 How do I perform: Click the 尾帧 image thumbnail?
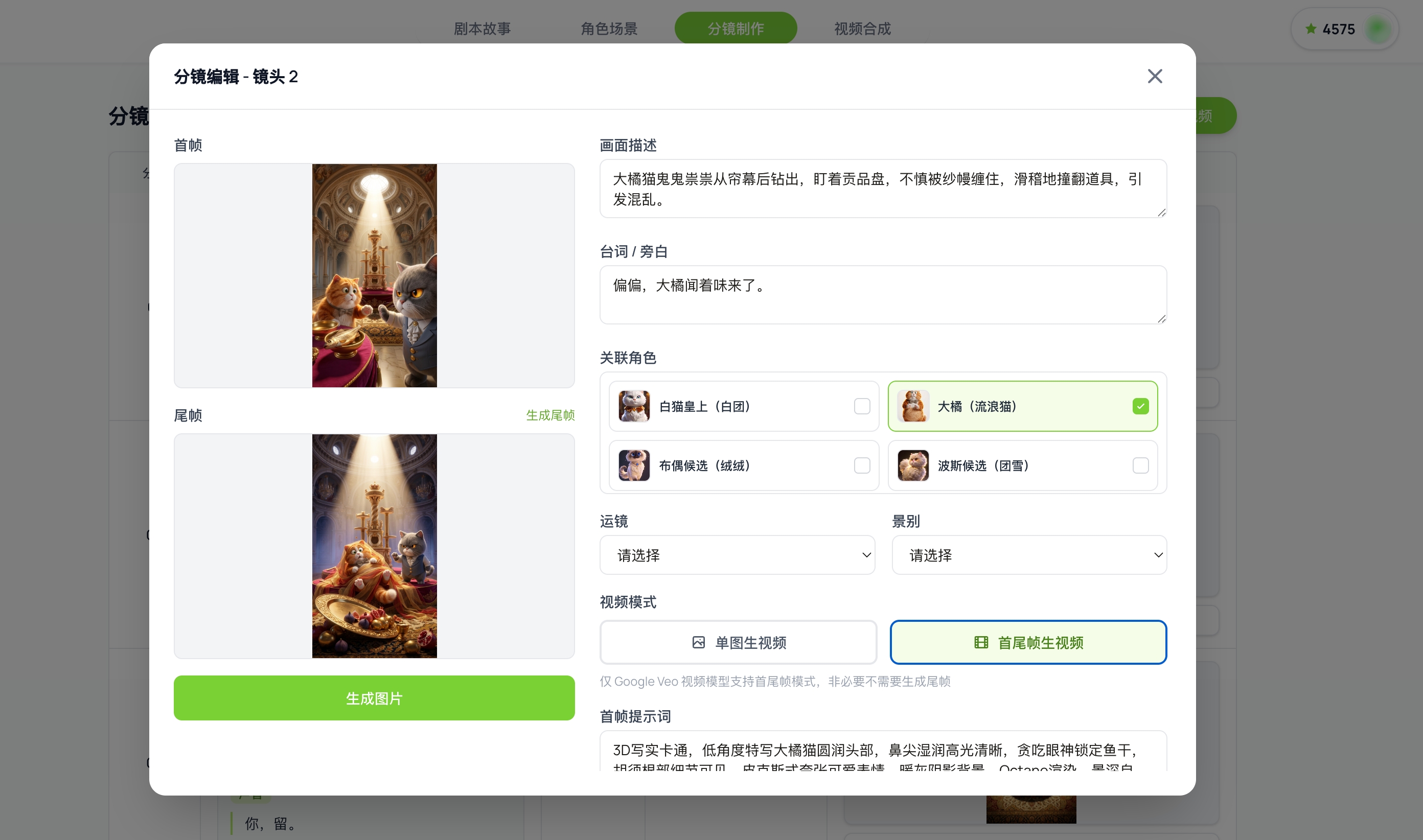pyautogui.click(x=374, y=546)
